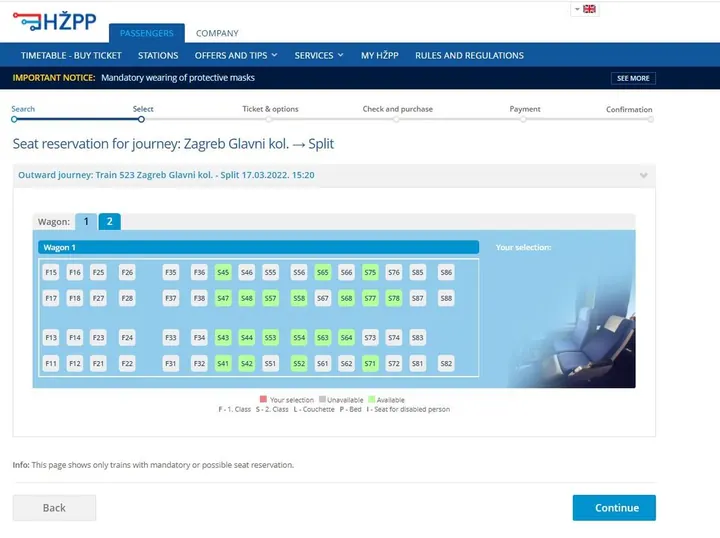Screen dimensions: 720x538
Task: Select available seat S65
Action: [x=323, y=272]
